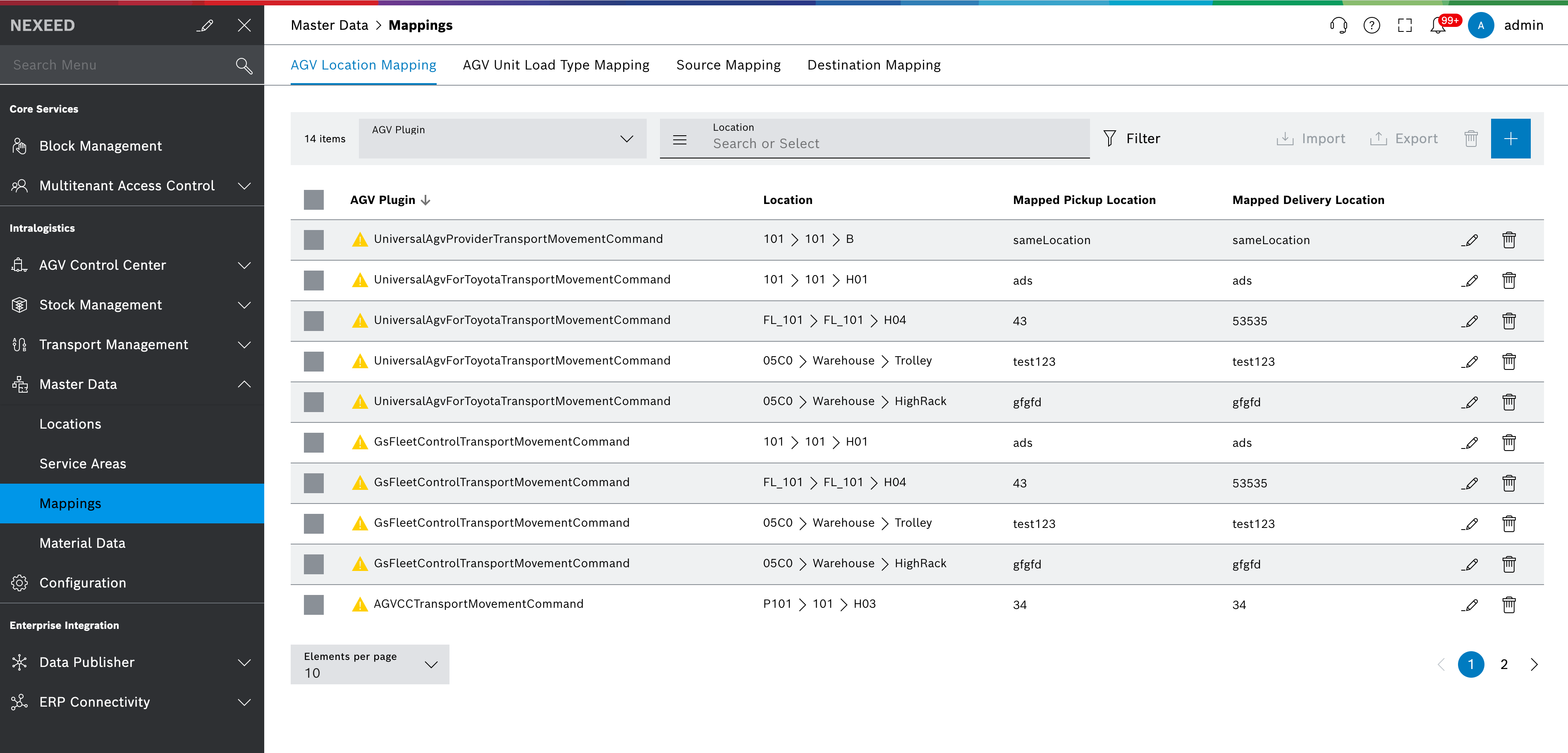Edit the Toyota row with location H04
The image size is (1568, 753).
[x=1470, y=321]
